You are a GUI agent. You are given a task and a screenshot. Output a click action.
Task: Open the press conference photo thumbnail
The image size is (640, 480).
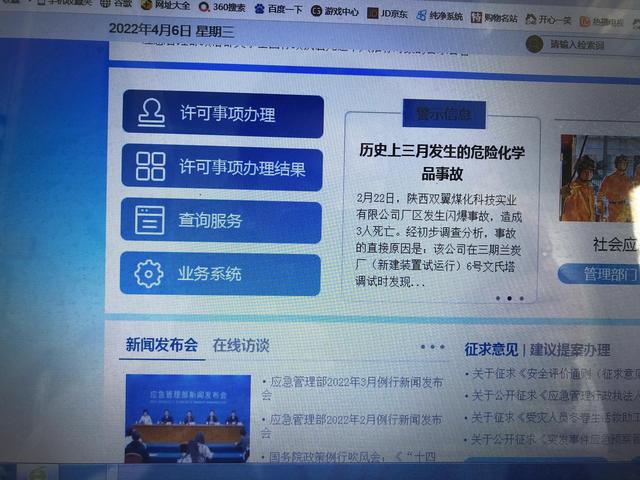[188, 418]
